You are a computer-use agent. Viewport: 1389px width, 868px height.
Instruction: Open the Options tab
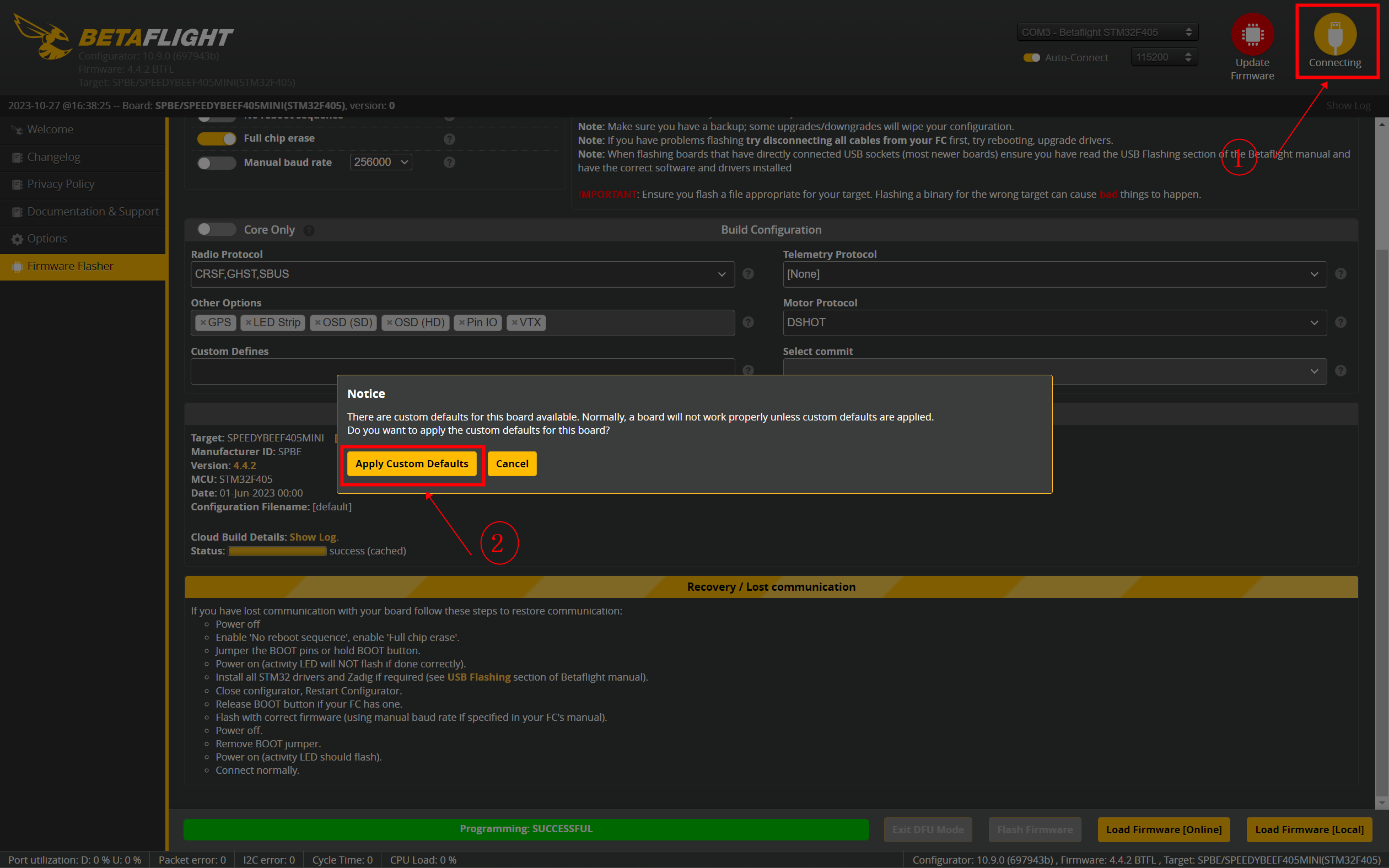[x=83, y=239]
